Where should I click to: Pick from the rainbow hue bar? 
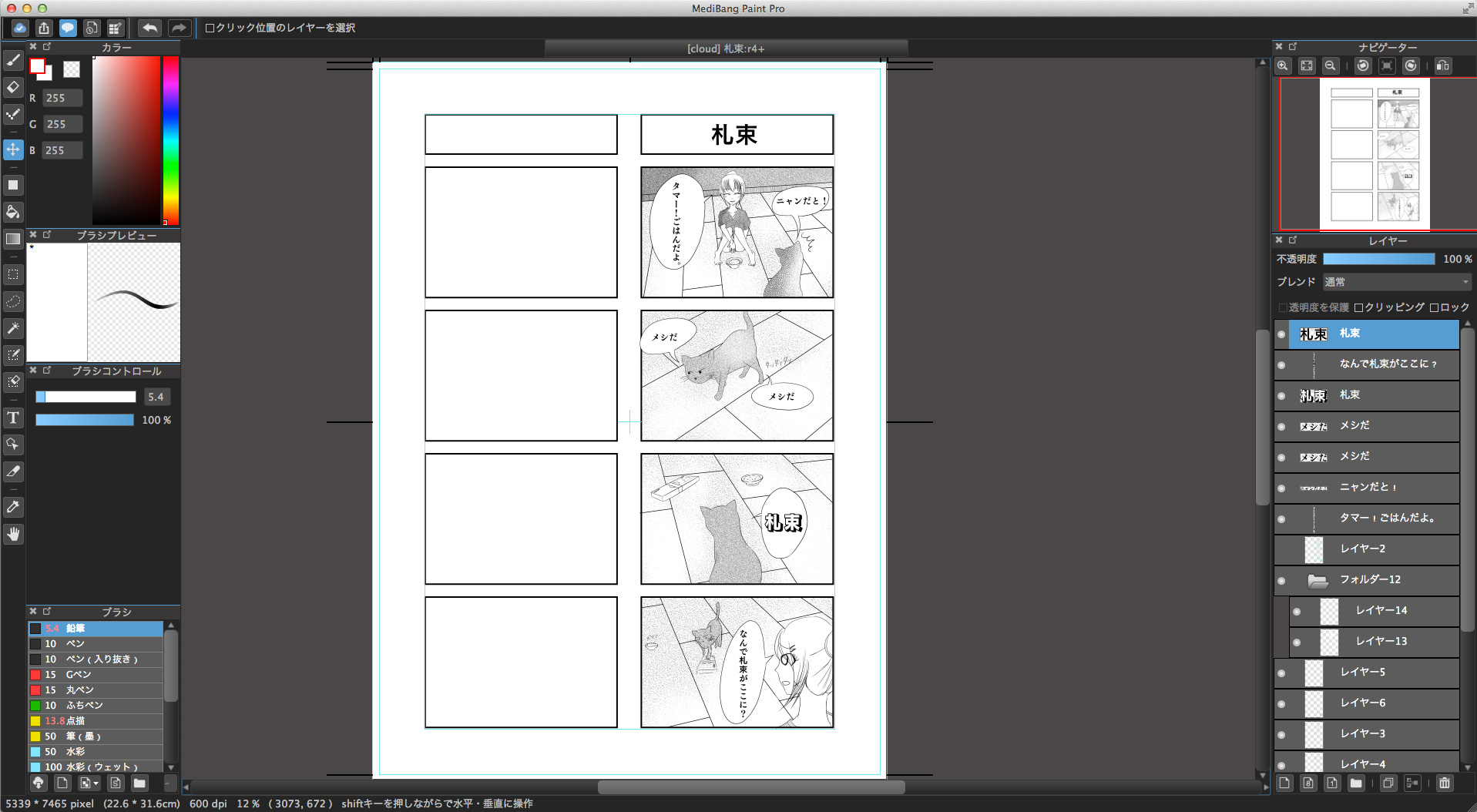pyautogui.click(x=170, y=140)
